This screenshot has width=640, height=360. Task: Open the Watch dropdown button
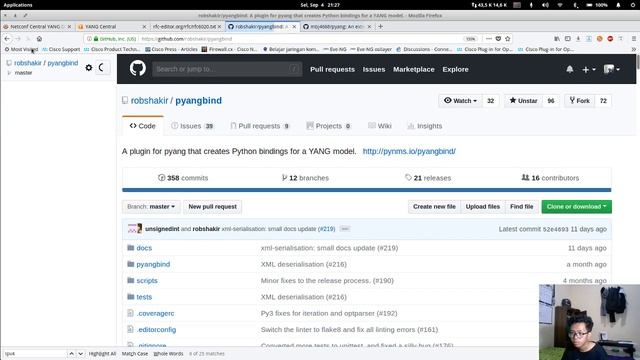pos(460,101)
